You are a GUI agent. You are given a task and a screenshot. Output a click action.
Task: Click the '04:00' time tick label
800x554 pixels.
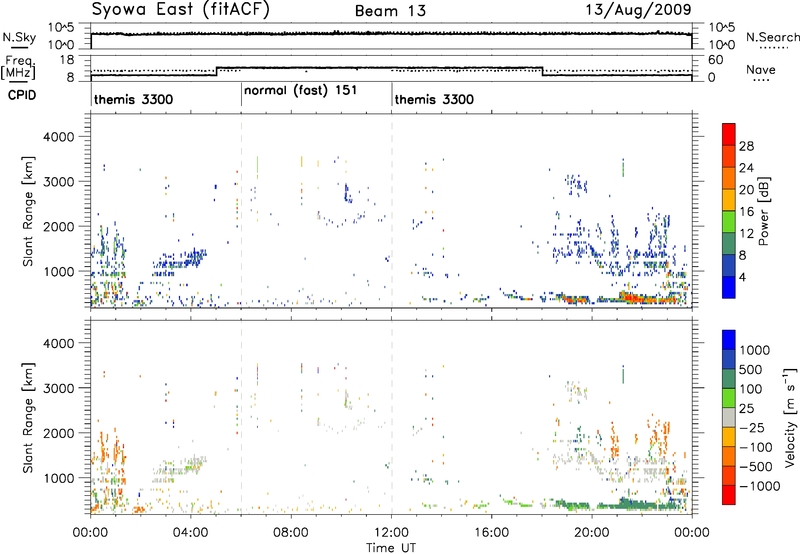tap(190, 533)
